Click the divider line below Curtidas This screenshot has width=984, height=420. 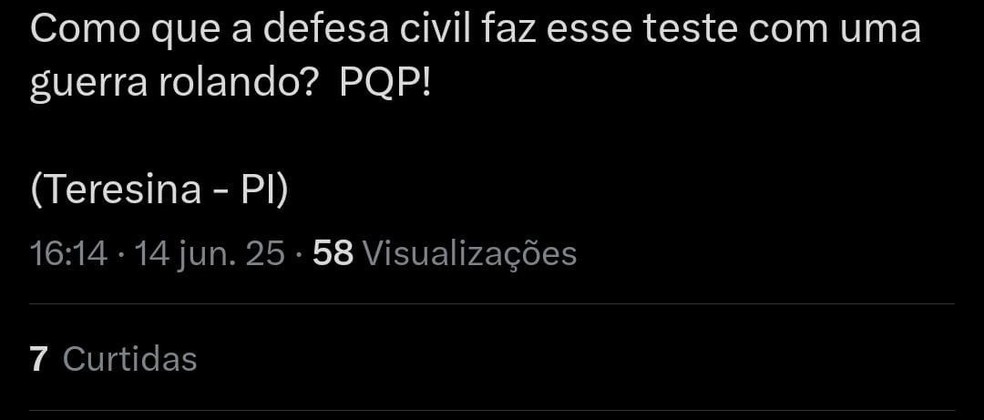492,411
